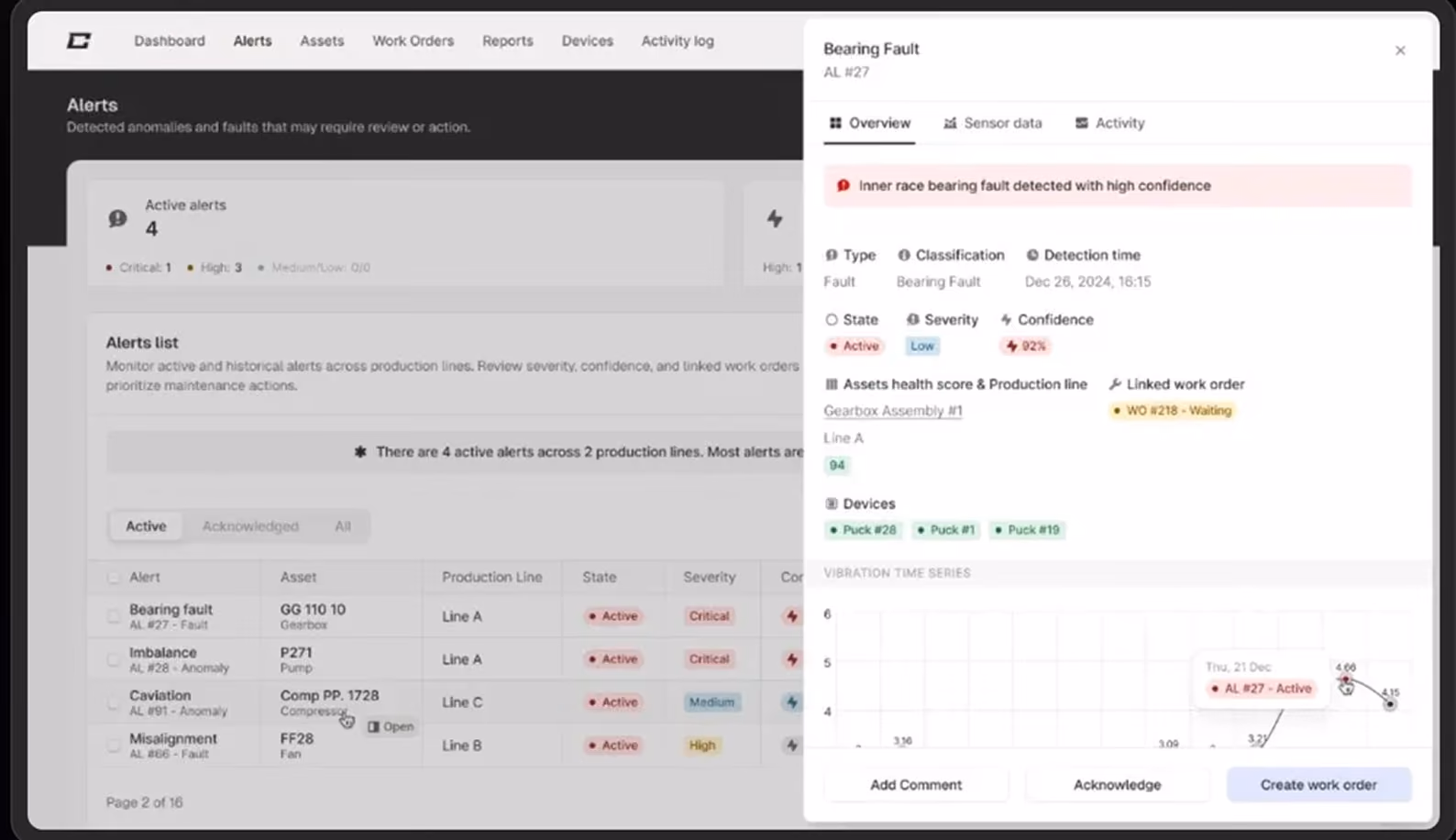Check the Cavitation row checkbox

114,702
